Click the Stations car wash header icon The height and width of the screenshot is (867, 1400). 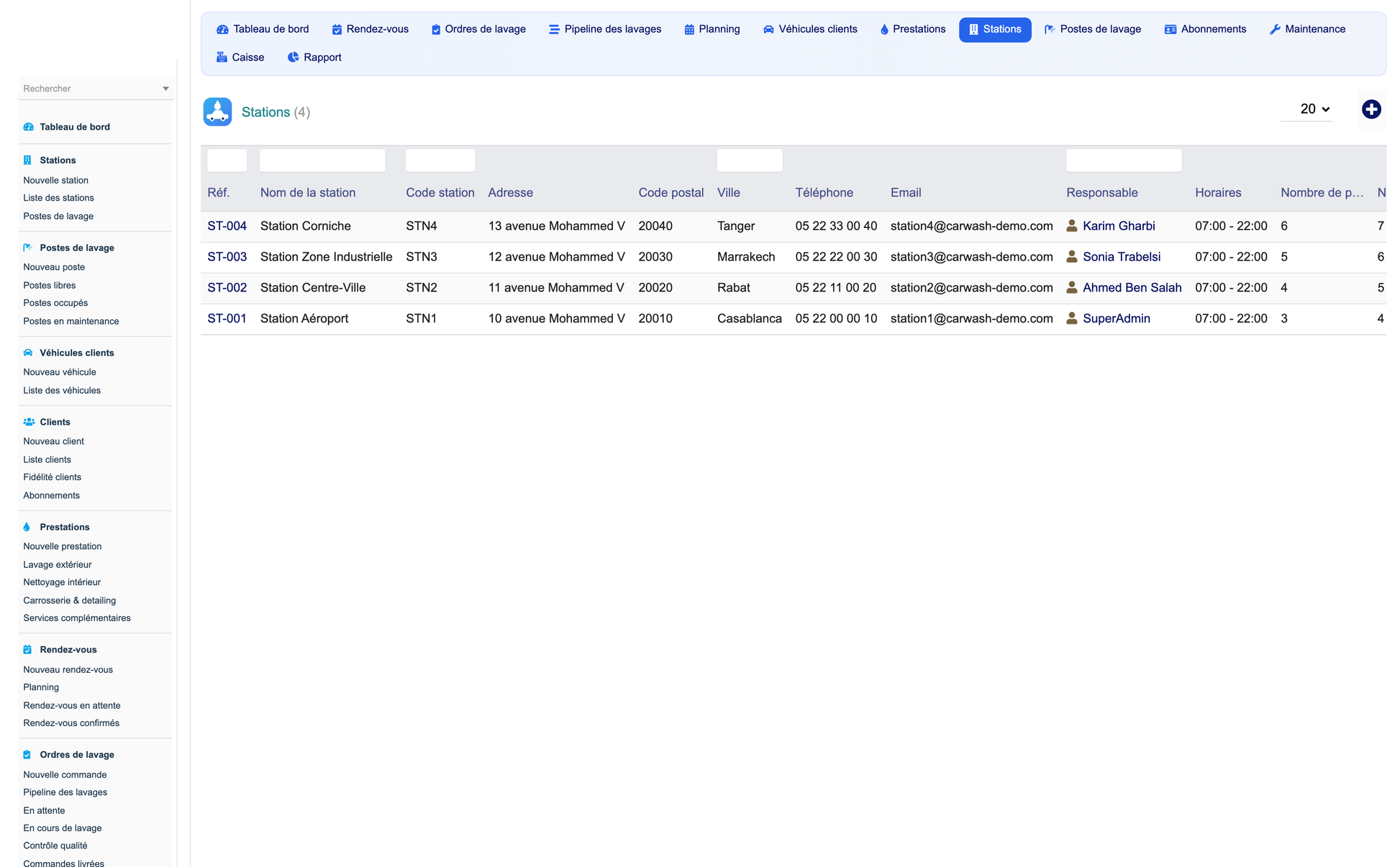click(217, 112)
